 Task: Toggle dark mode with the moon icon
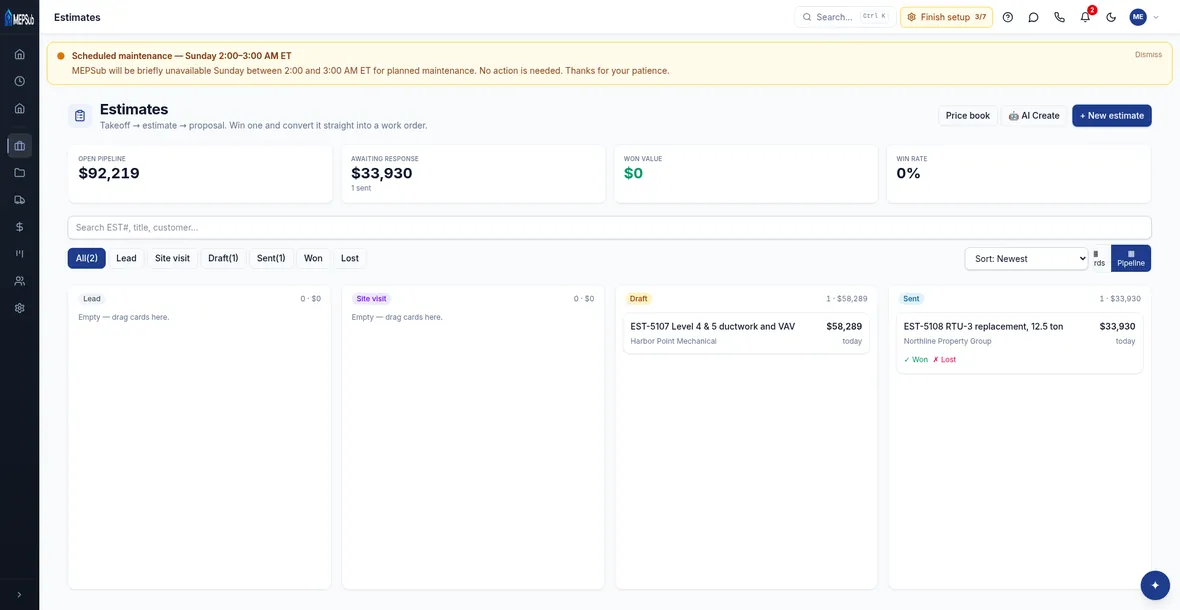tap(1111, 17)
